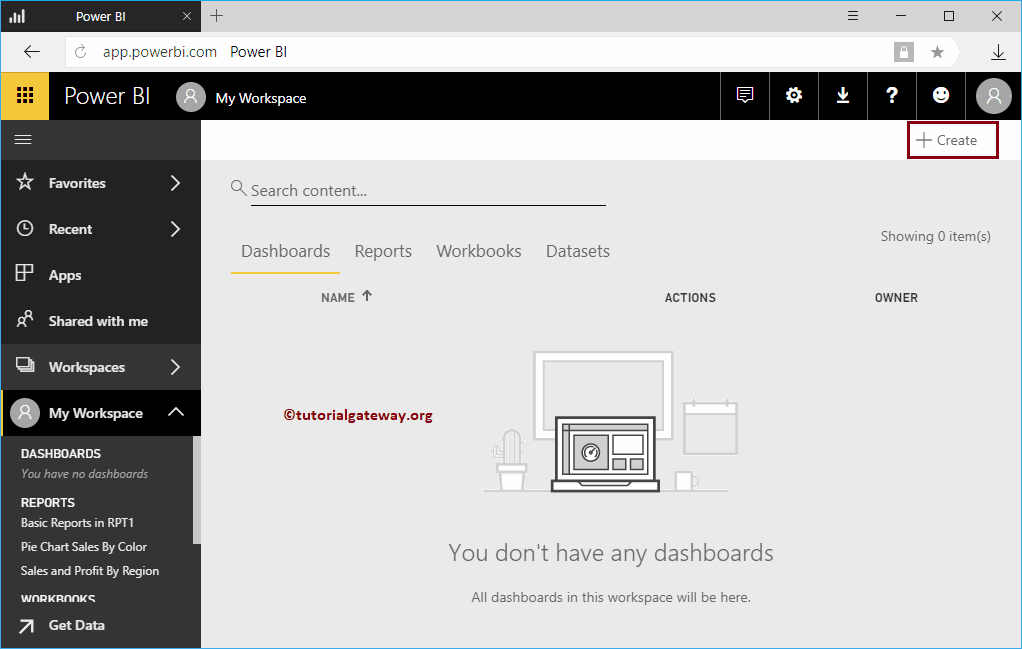Open the user profile avatar in header
Viewport: 1022px width, 649px height.
pyautogui.click(x=993, y=96)
